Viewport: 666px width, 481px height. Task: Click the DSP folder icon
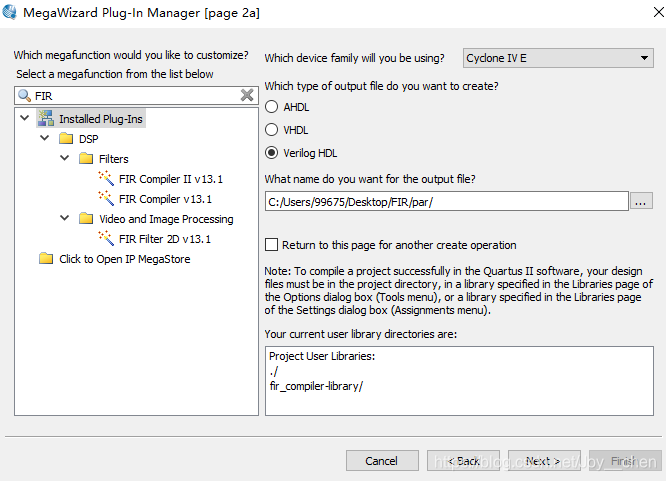click(x=66, y=139)
